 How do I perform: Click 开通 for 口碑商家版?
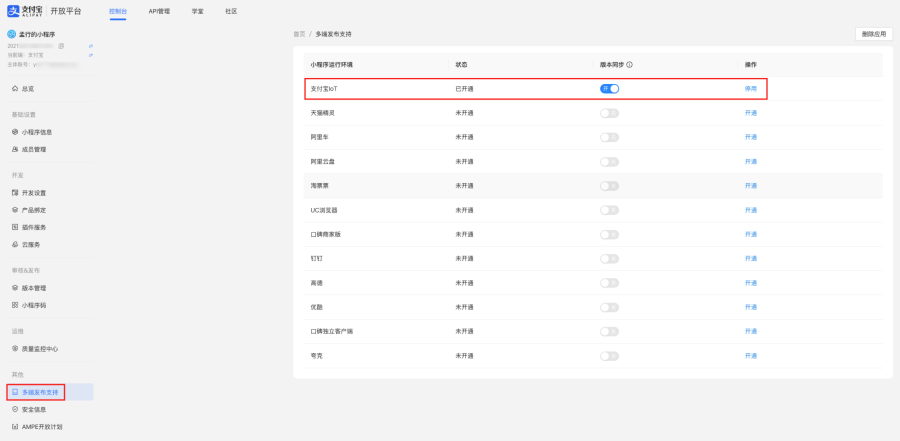click(x=751, y=234)
